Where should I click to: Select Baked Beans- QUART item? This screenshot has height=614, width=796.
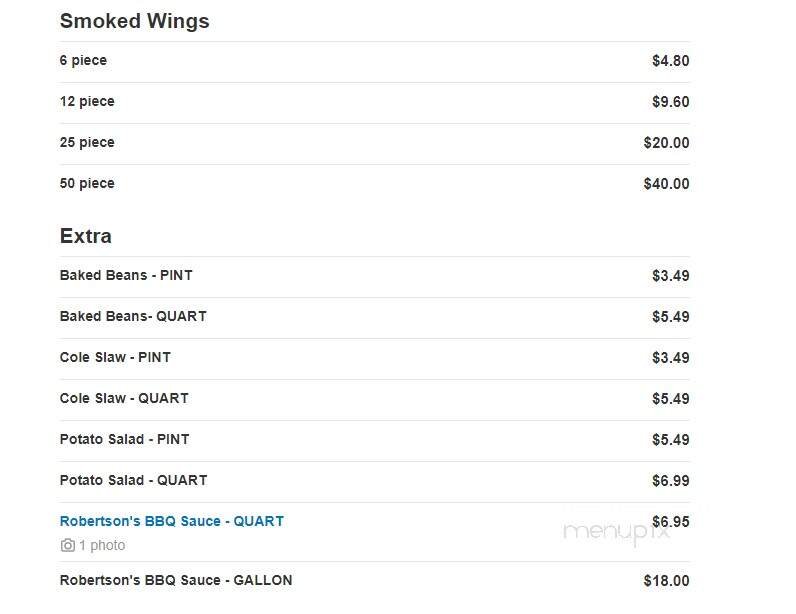(133, 317)
